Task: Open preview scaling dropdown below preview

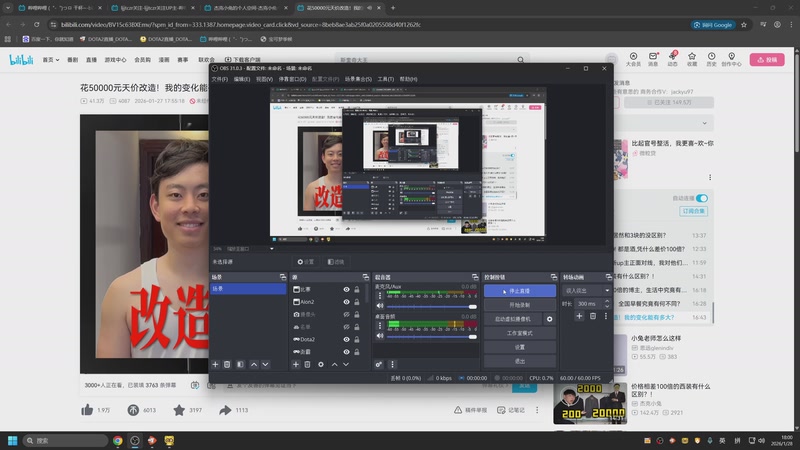Action: coord(271,248)
